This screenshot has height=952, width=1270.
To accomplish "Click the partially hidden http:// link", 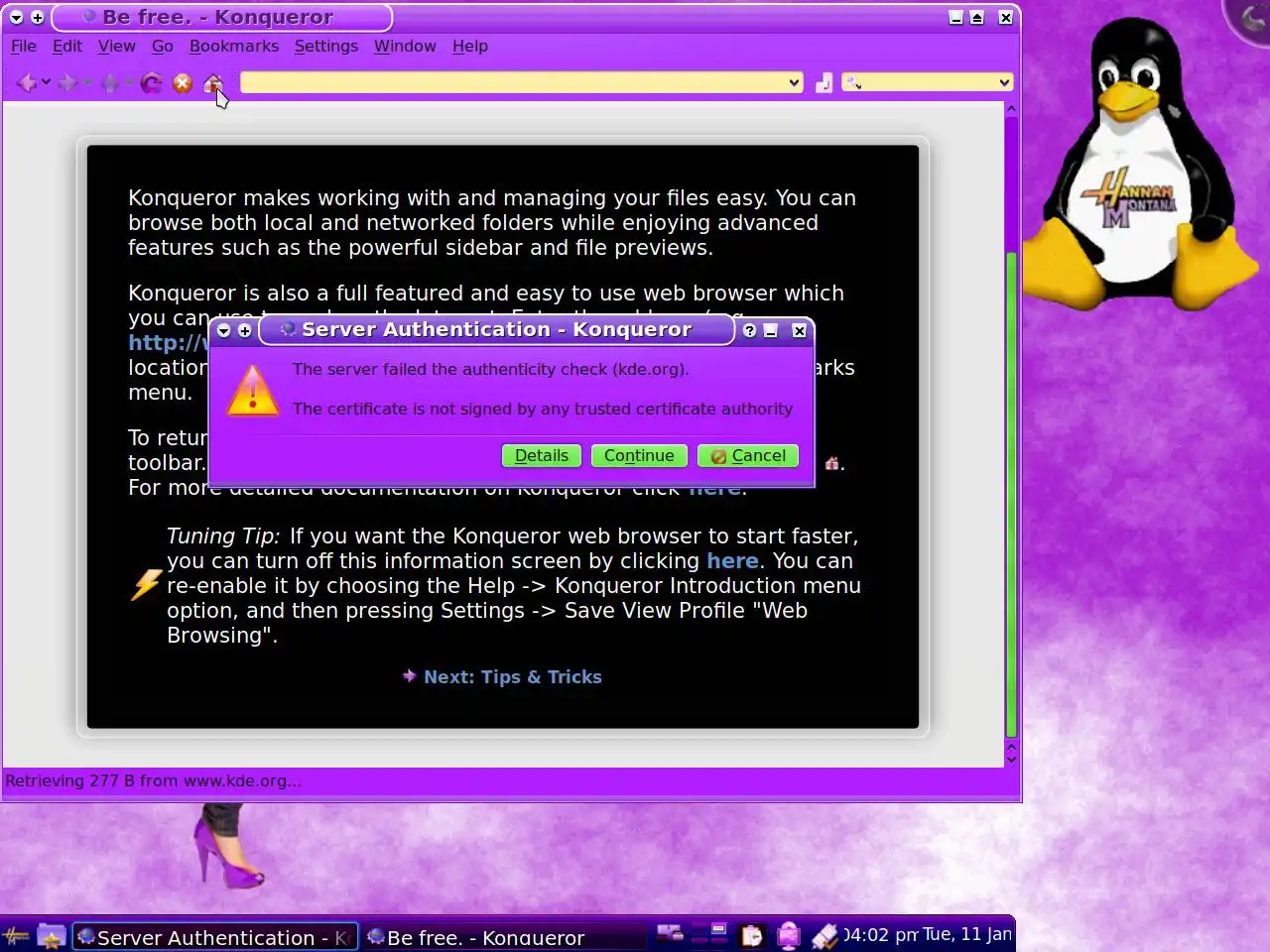I will click(x=168, y=343).
